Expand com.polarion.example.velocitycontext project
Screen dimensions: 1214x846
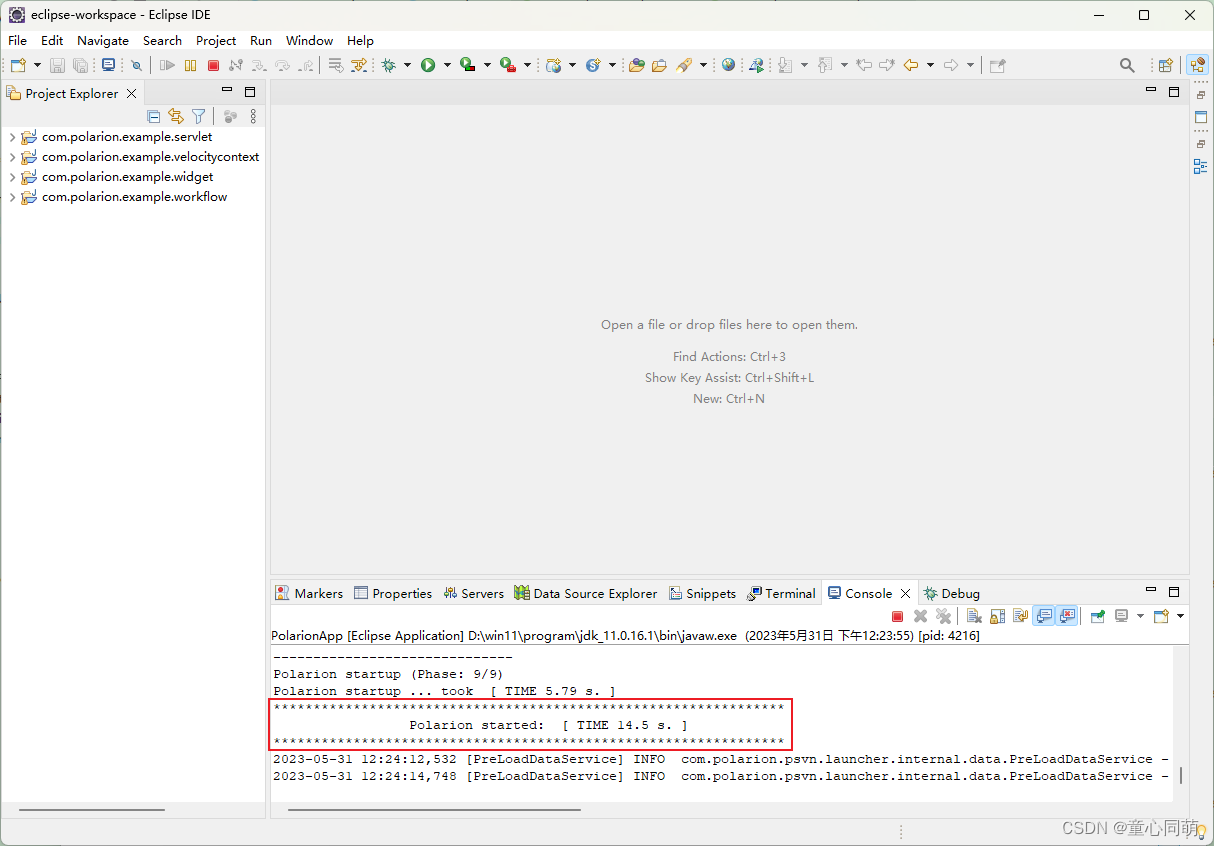click(x=12, y=157)
